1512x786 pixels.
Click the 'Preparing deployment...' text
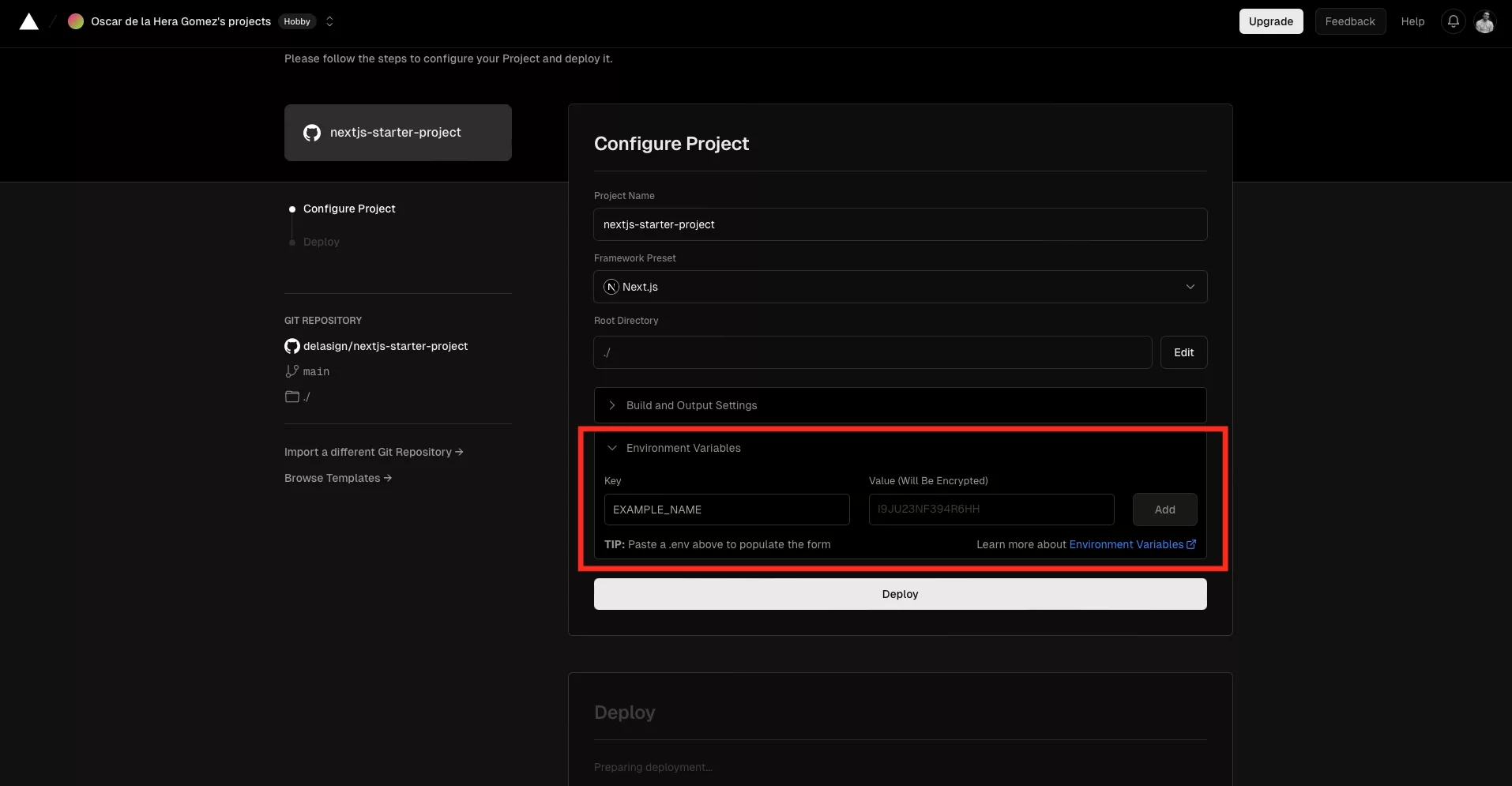point(653,767)
